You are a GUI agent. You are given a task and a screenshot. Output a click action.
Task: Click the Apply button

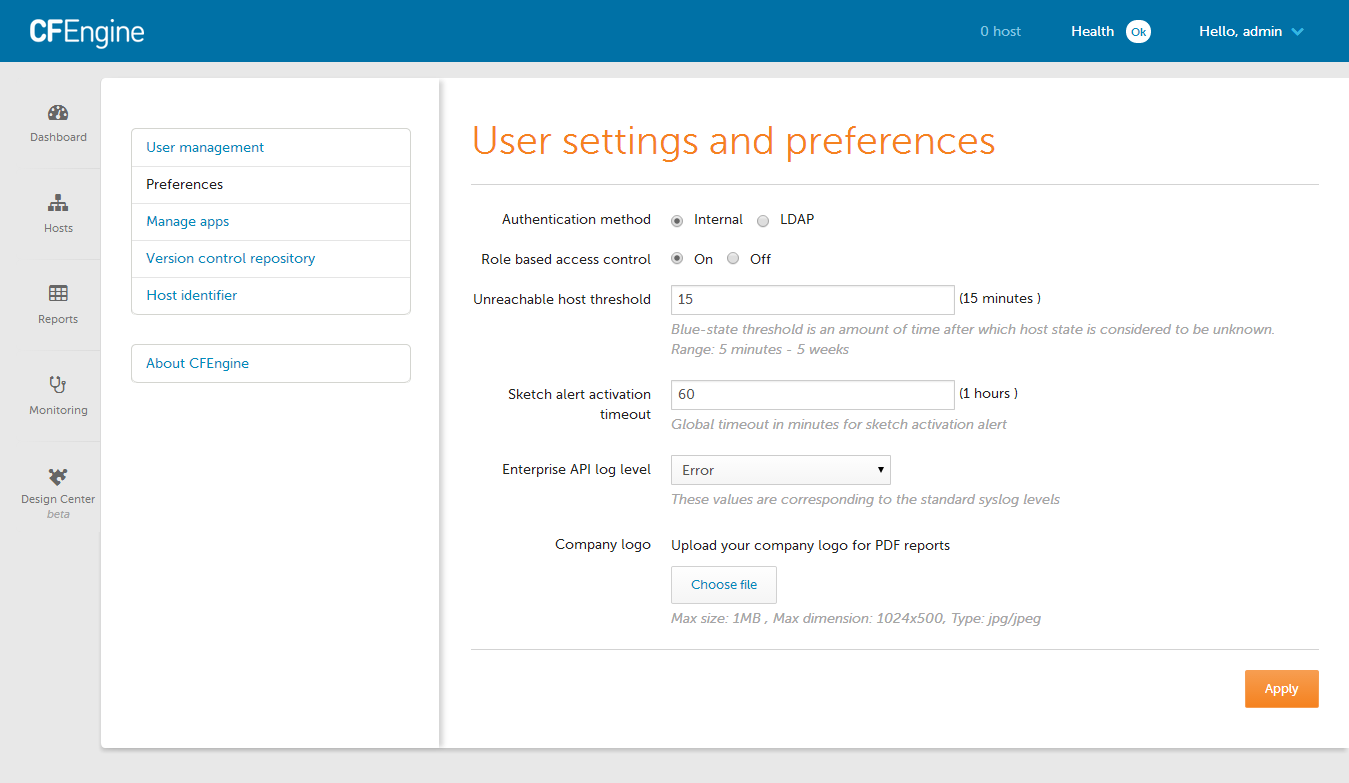pos(1281,689)
